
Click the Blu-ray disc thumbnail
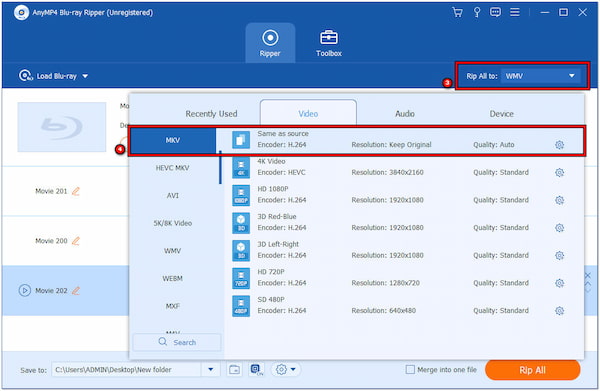(62, 127)
